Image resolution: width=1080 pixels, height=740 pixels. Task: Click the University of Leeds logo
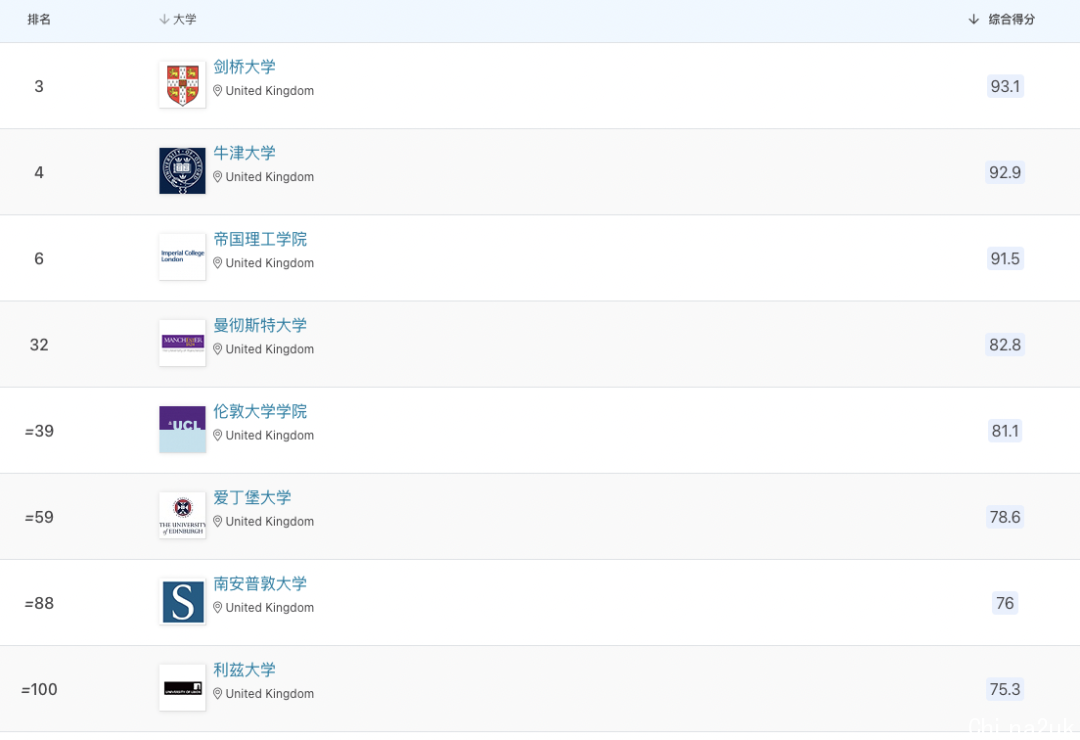(x=183, y=687)
